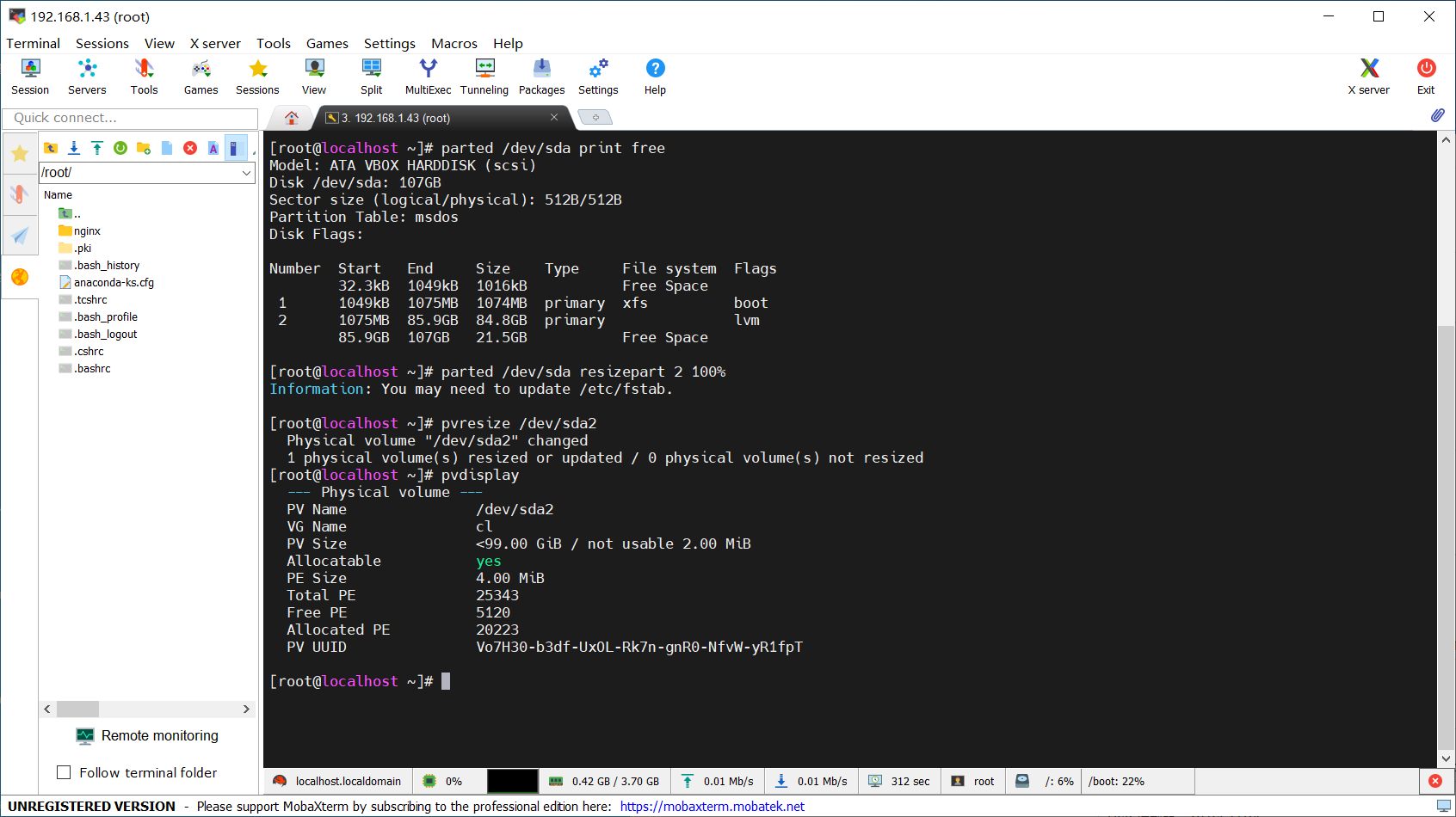Click the Exit power icon

click(x=1426, y=77)
